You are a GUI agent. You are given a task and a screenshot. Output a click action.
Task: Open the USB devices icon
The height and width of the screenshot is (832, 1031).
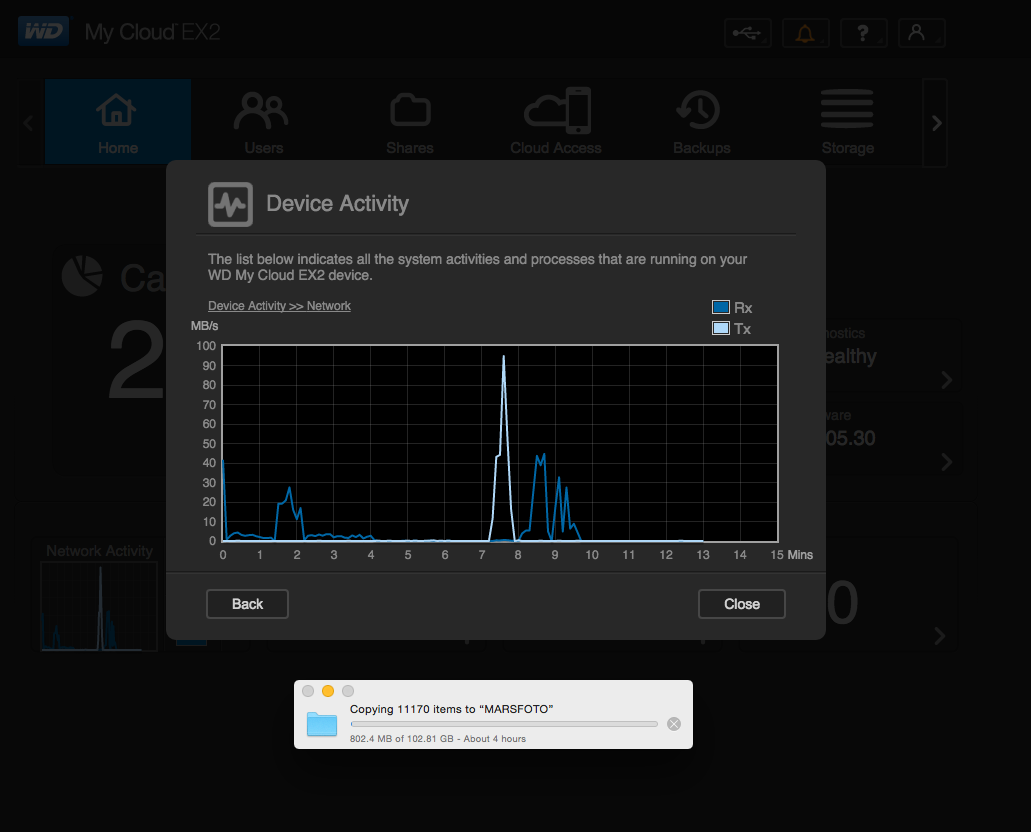[748, 32]
